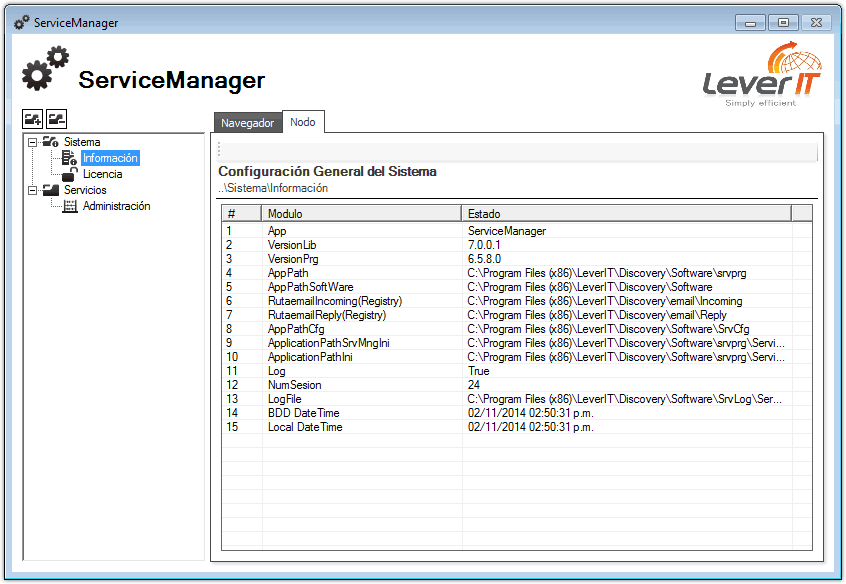Click the path ending in email\Reply
Screen dimensions: 846x584
pyautogui.click(x=597, y=315)
